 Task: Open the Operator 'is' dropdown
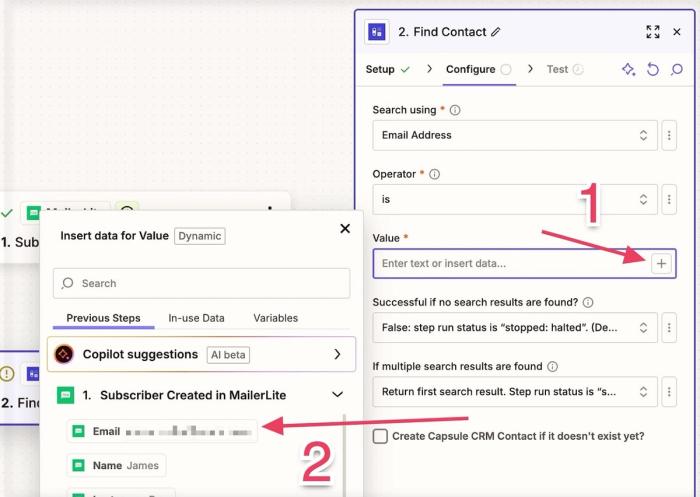(515, 199)
